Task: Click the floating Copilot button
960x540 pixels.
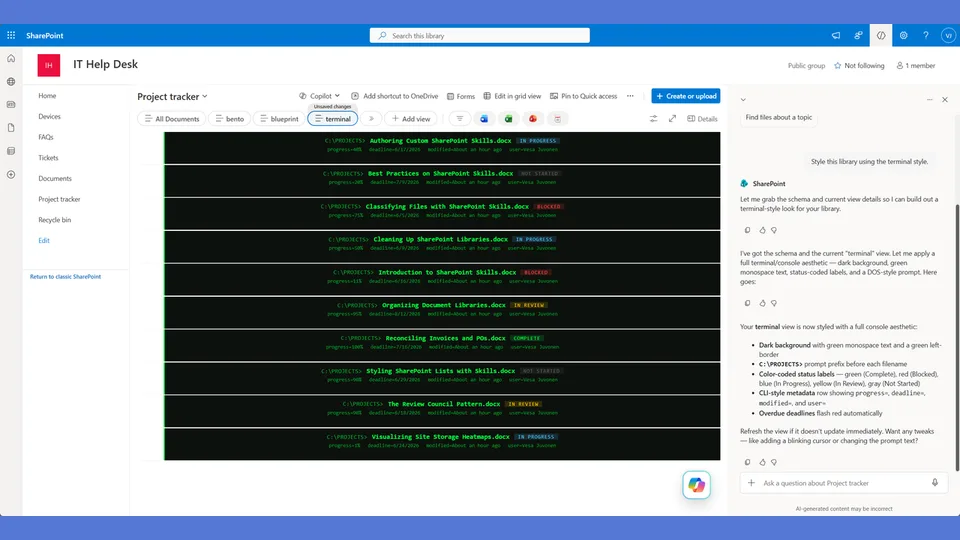Action: click(x=697, y=485)
